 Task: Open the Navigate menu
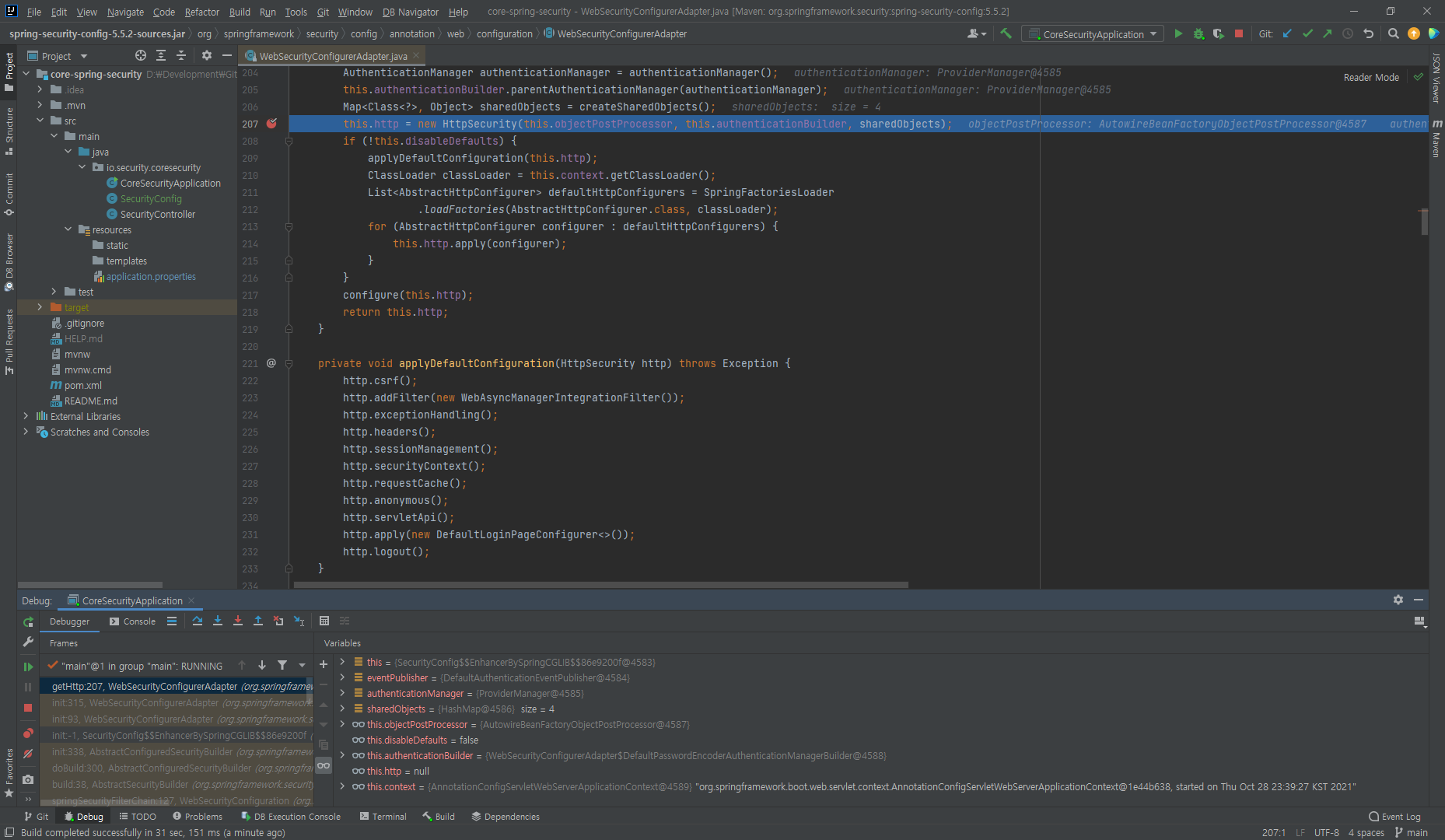pos(125,12)
